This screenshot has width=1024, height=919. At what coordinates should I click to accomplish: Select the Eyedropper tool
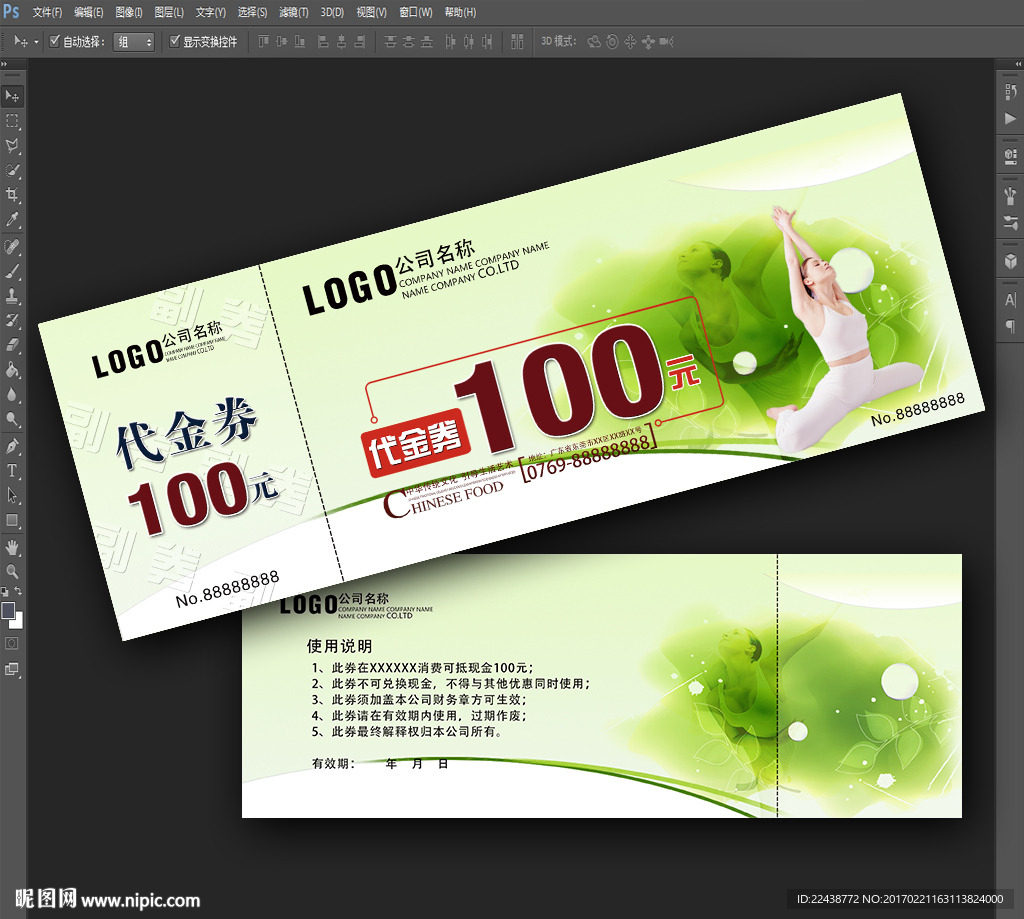pyautogui.click(x=12, y=220)
